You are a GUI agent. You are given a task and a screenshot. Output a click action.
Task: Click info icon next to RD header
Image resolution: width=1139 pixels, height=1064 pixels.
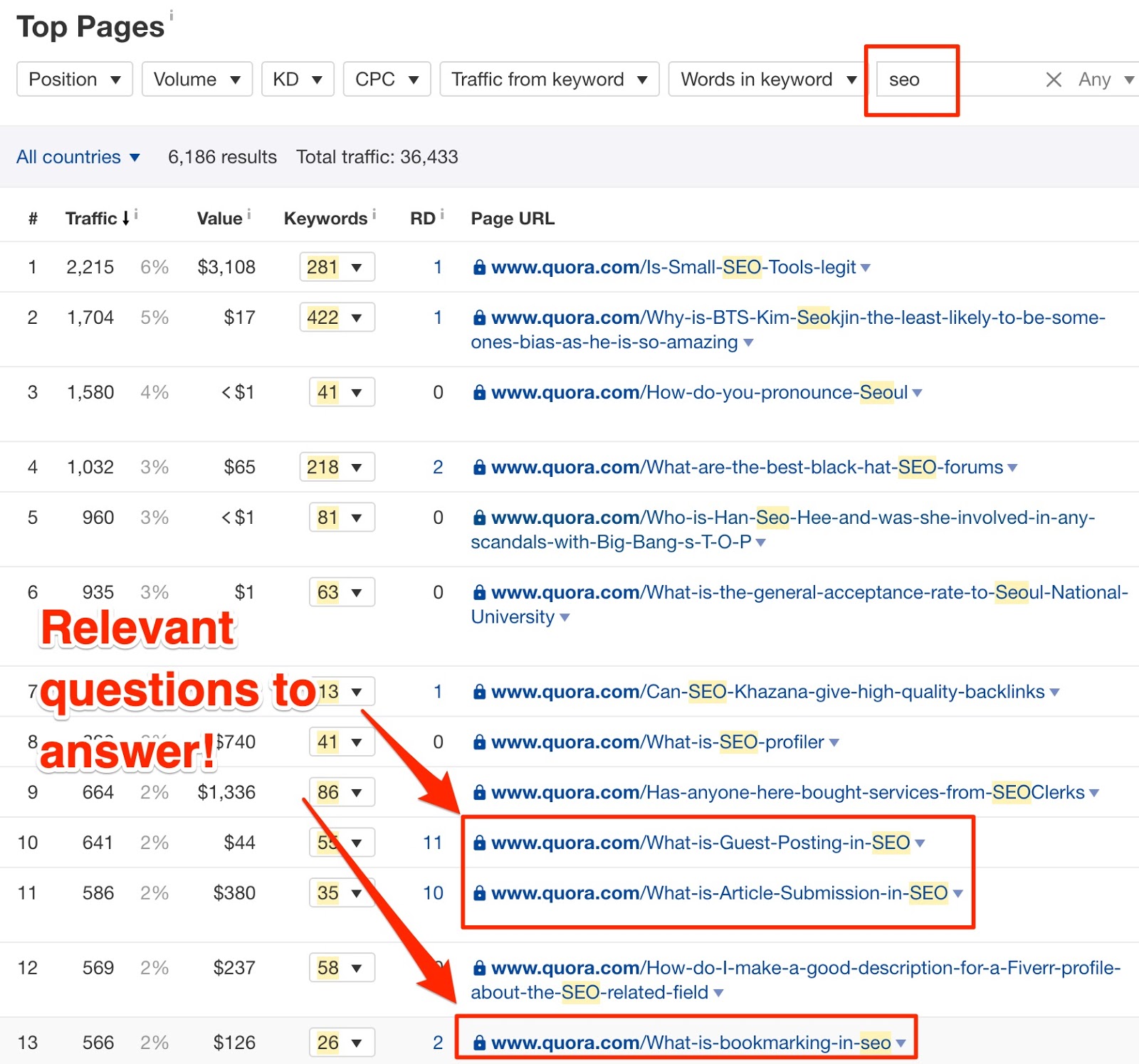(442, 214)
